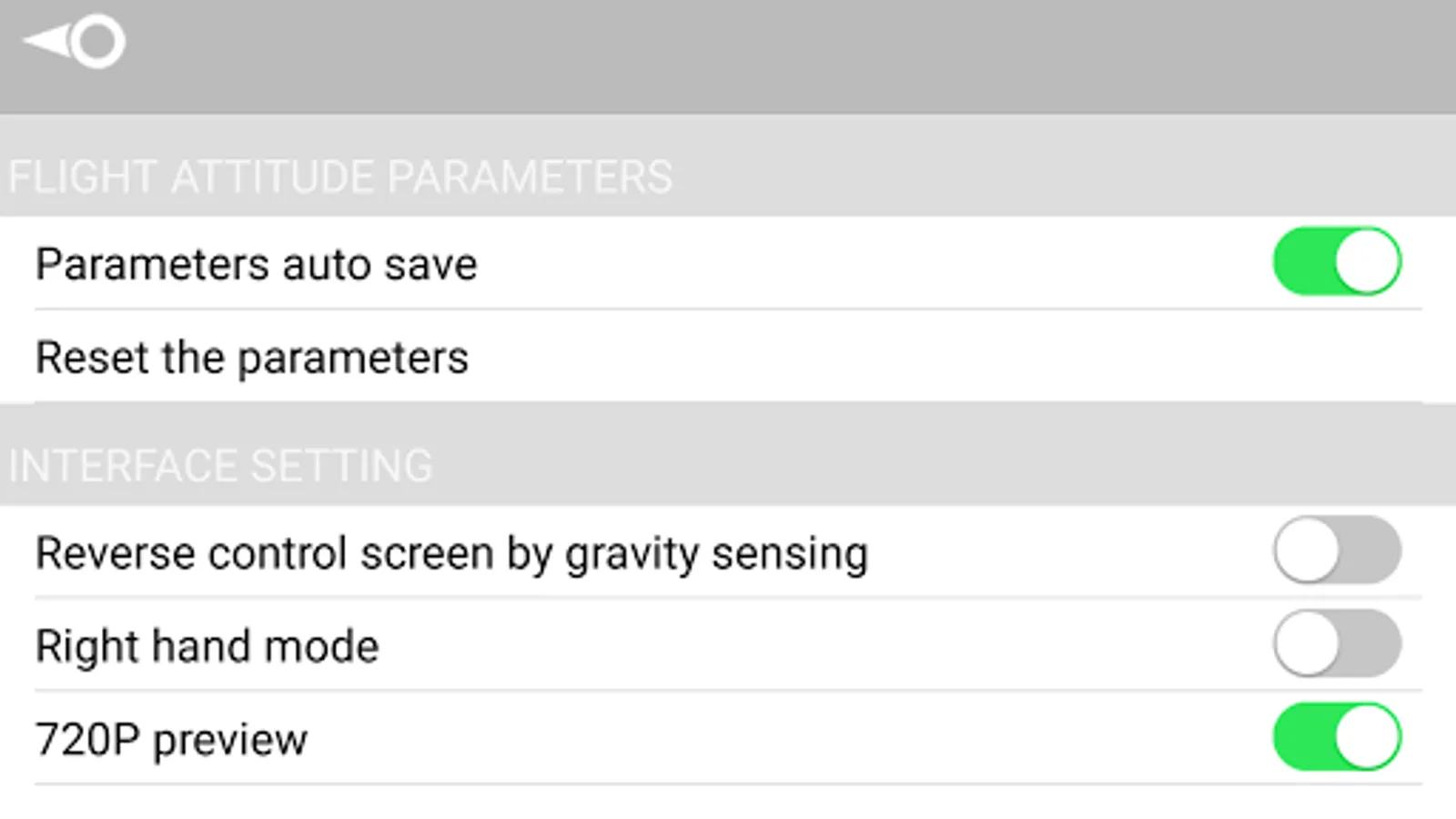Turn on the Right hand mode switch

coord(1336,644)
